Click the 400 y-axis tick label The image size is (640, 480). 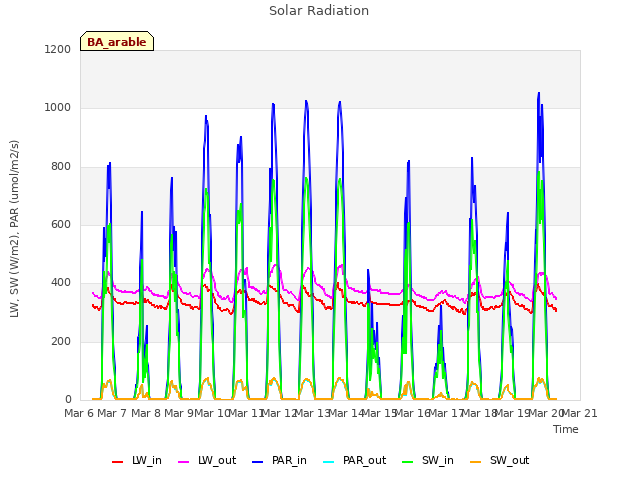61,282
